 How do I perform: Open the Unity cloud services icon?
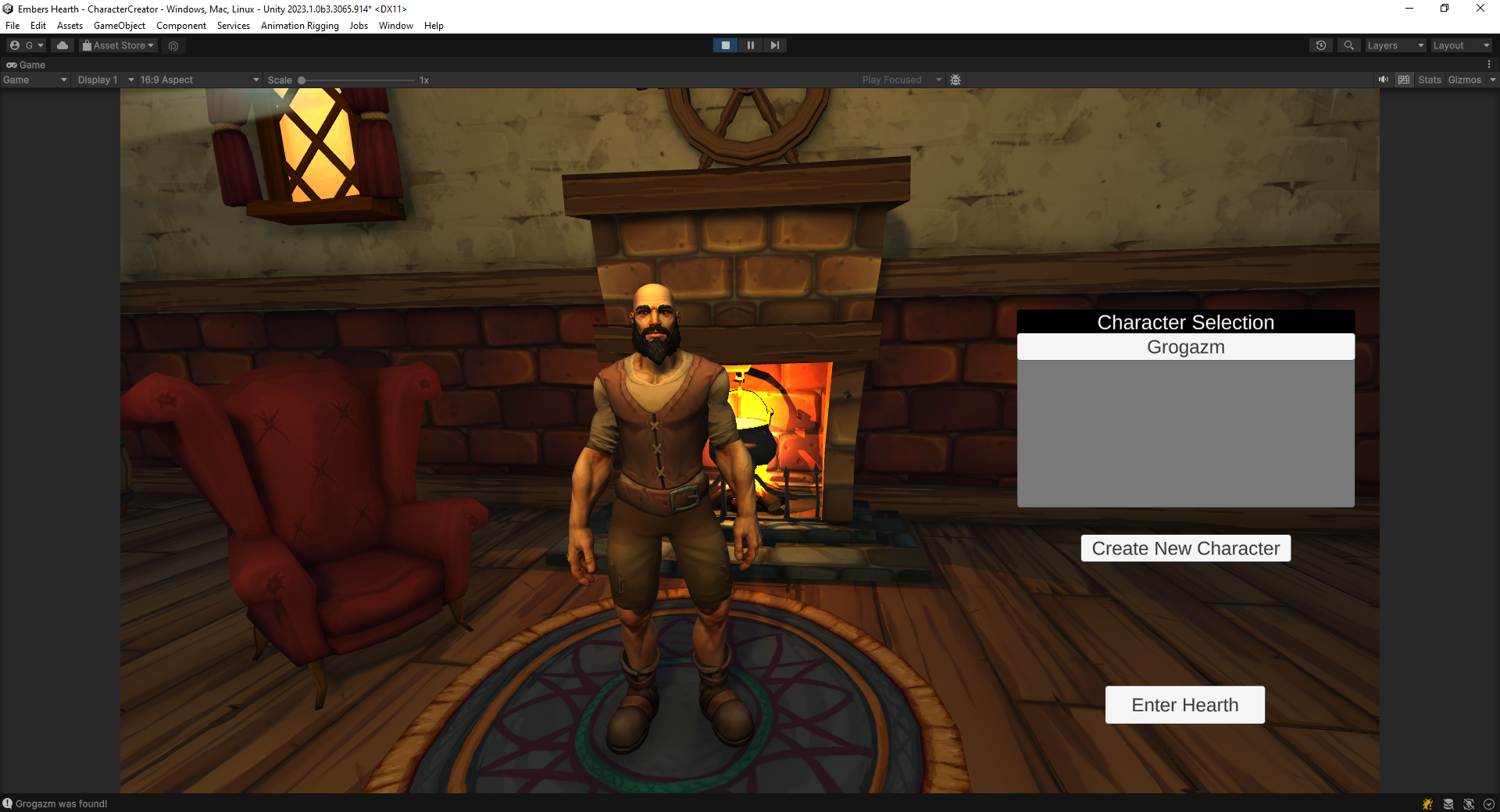pyautogui.click(x=62, y=45)
